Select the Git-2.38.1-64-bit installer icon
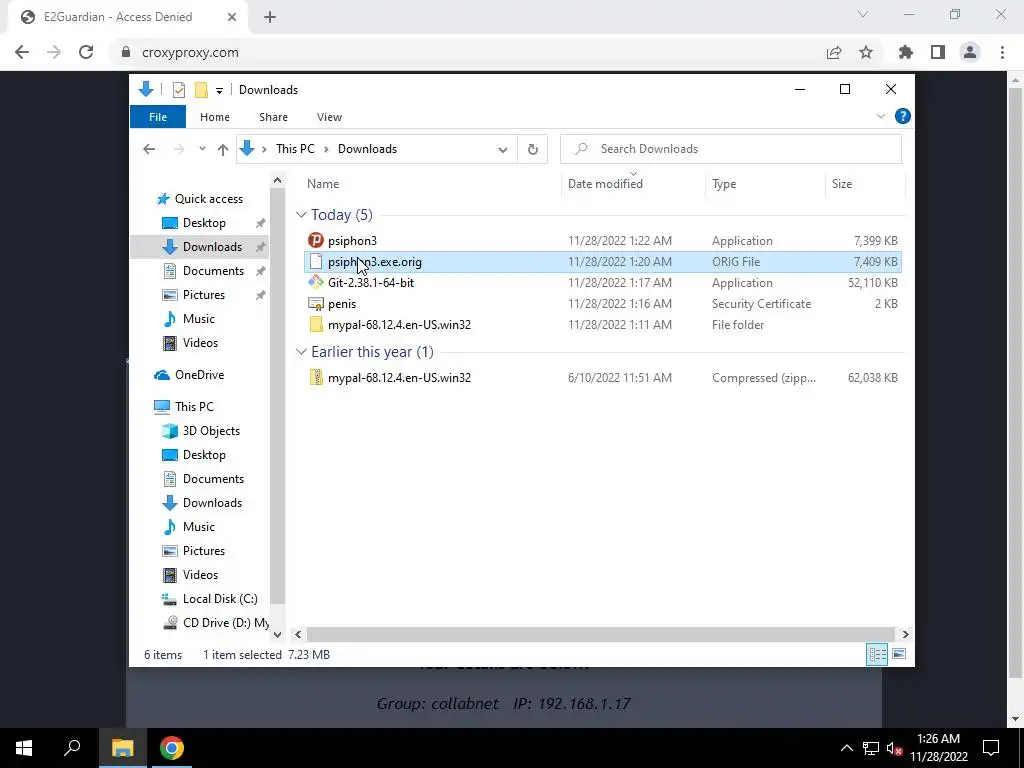This screenshot has height=768, width=1024. [316, 283]
